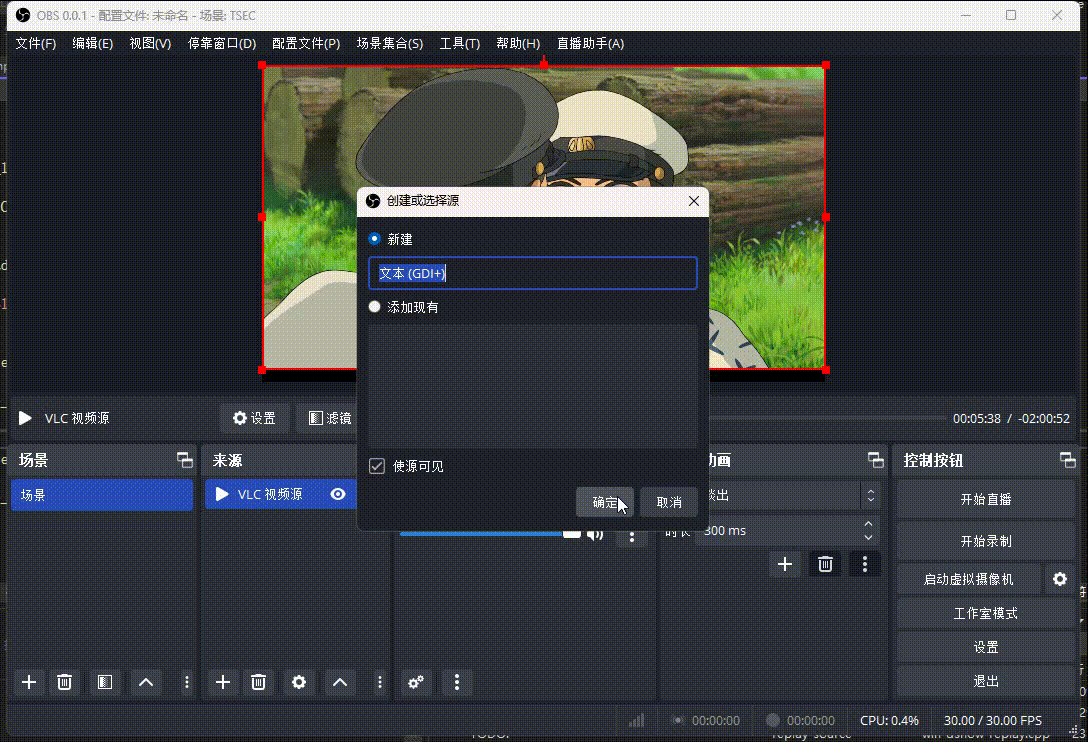The image size is (1088, 742).
Task: Select the 新建 radio option
Action: pos(375,239)
